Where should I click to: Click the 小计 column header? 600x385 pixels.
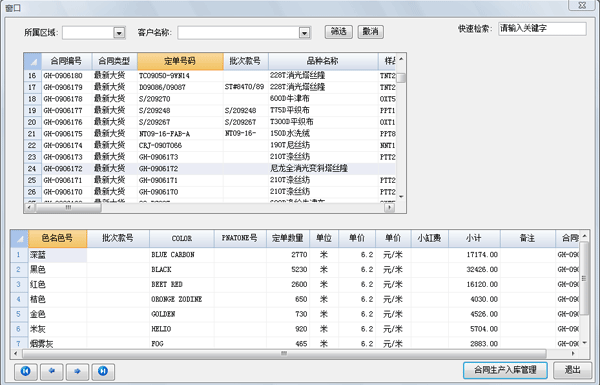[x=474, y=238]
